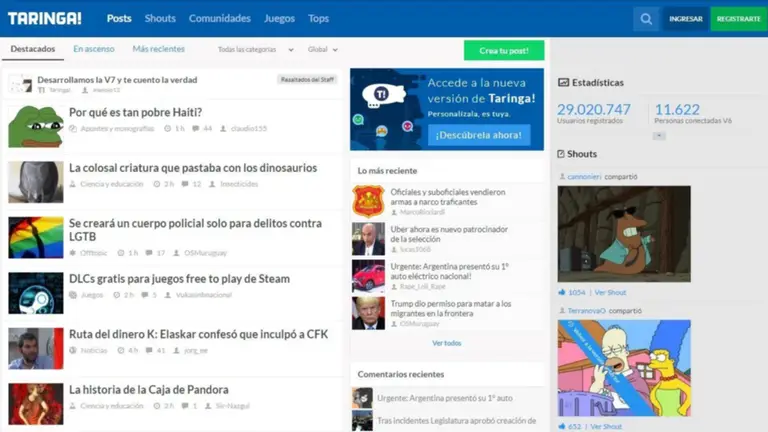The width and height of the screenshot is (768, 432).
Task: Open La colosal criatura dinosaurios post
Action: (193, 168)
